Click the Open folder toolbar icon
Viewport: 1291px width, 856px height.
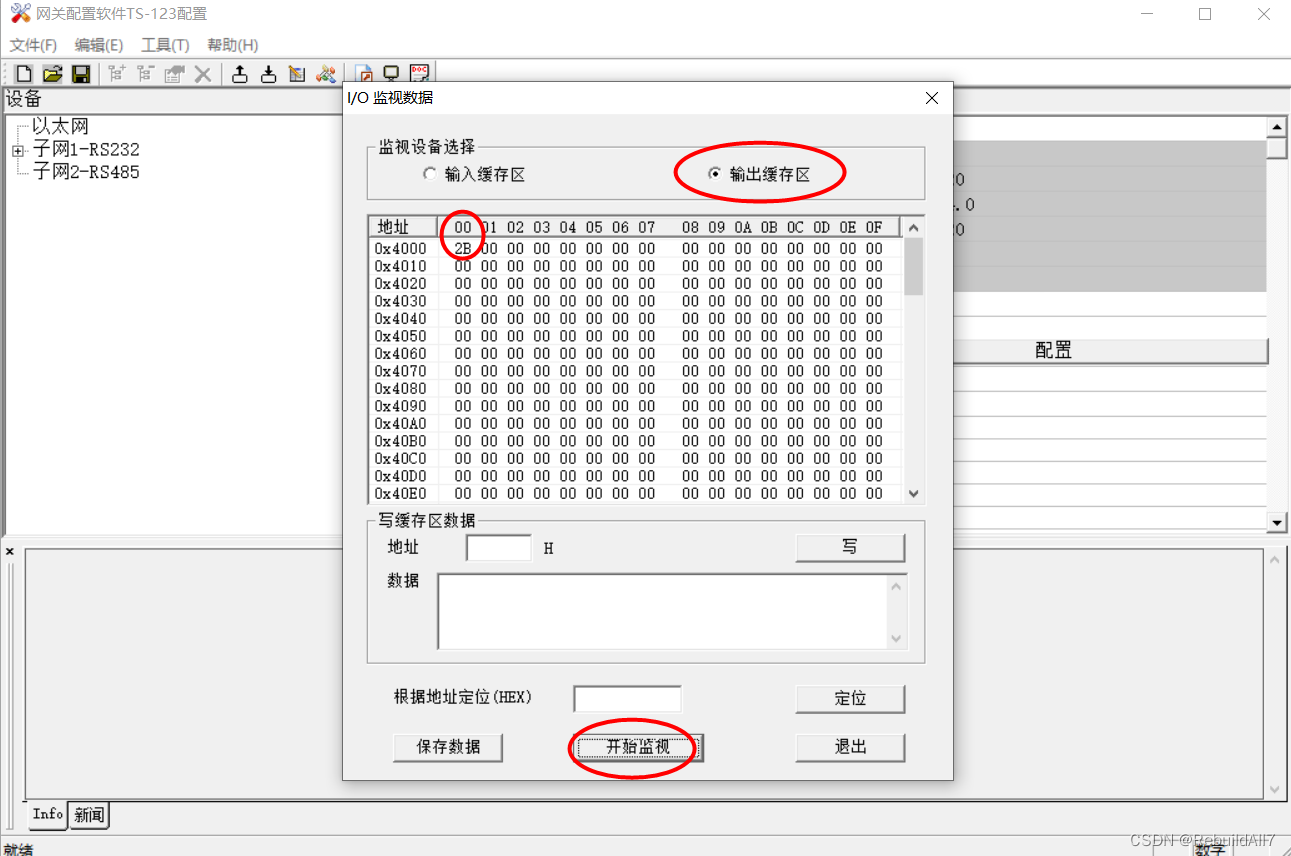point(53,73)
